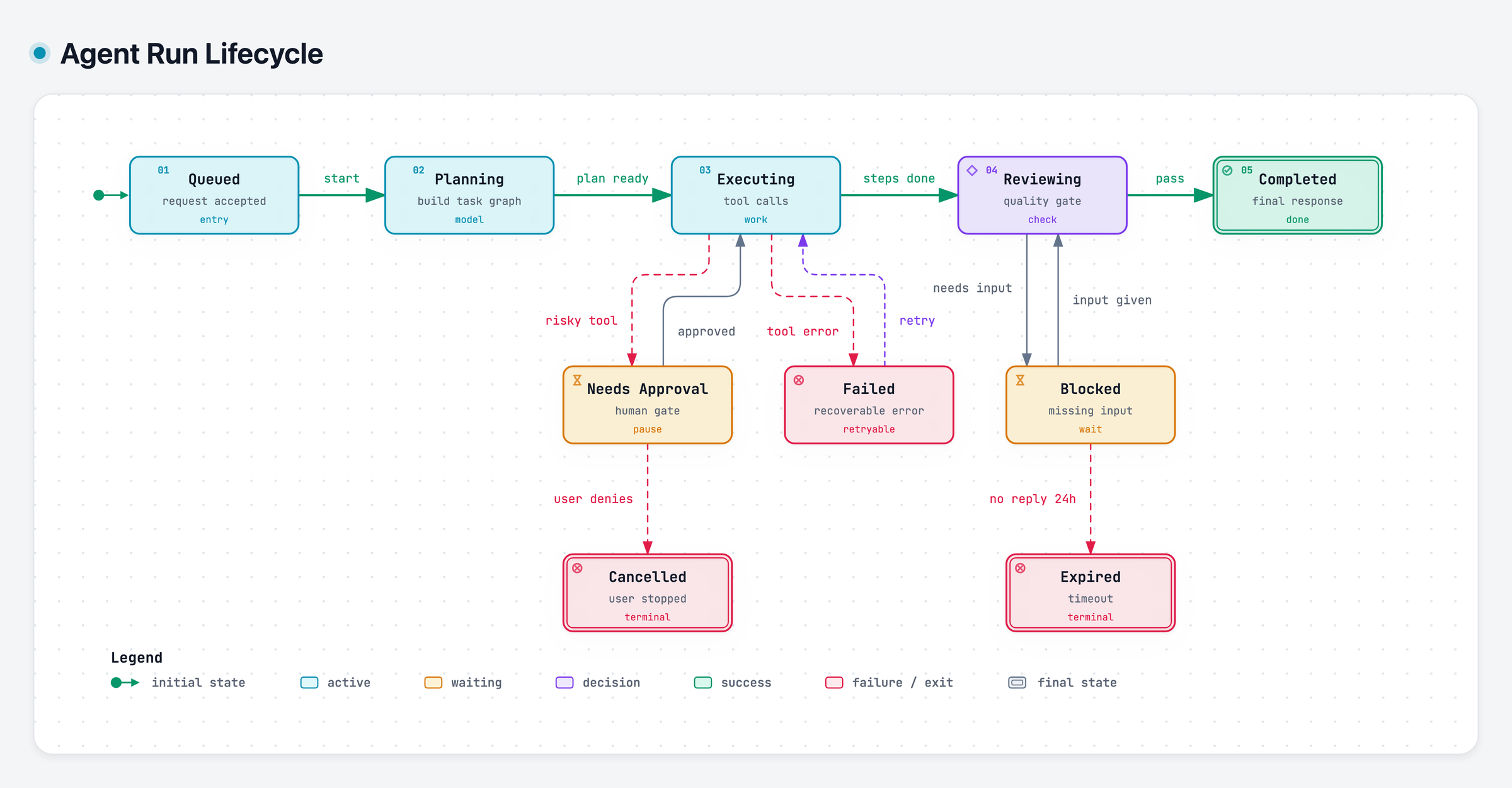Select the Reviewing state node
This screenshot has height=788, width=1512.
1043,195
